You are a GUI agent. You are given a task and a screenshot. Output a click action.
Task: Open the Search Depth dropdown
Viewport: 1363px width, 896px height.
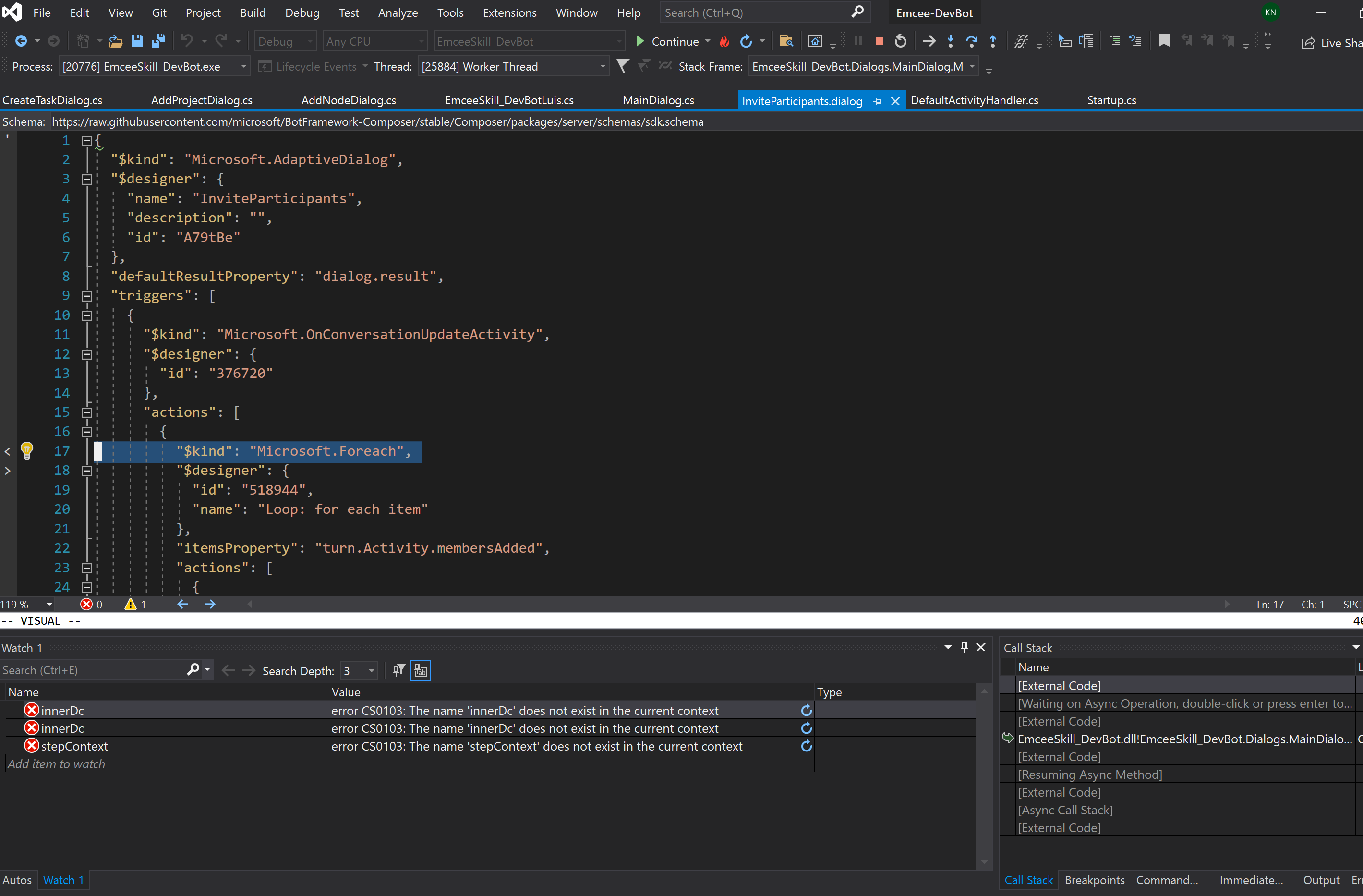[371, 670]
